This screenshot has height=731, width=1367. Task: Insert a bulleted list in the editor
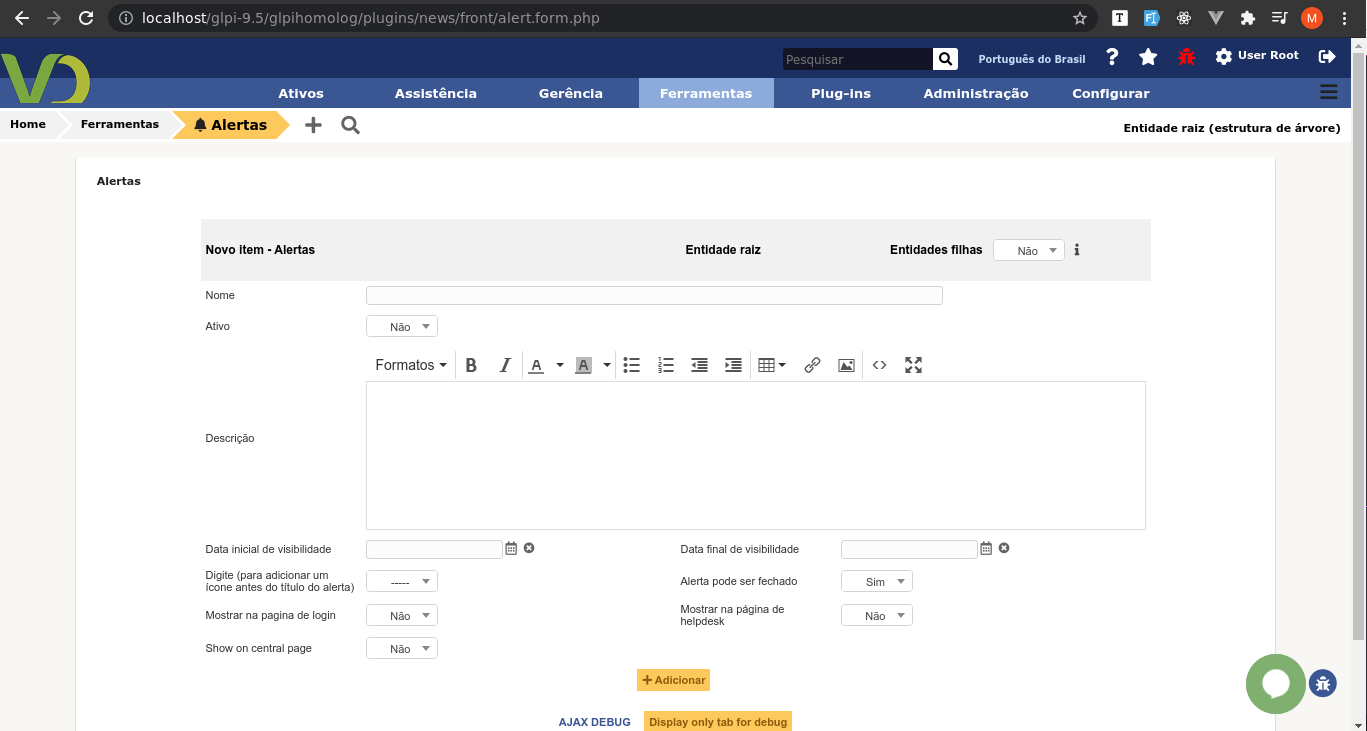tap(631, 365)
